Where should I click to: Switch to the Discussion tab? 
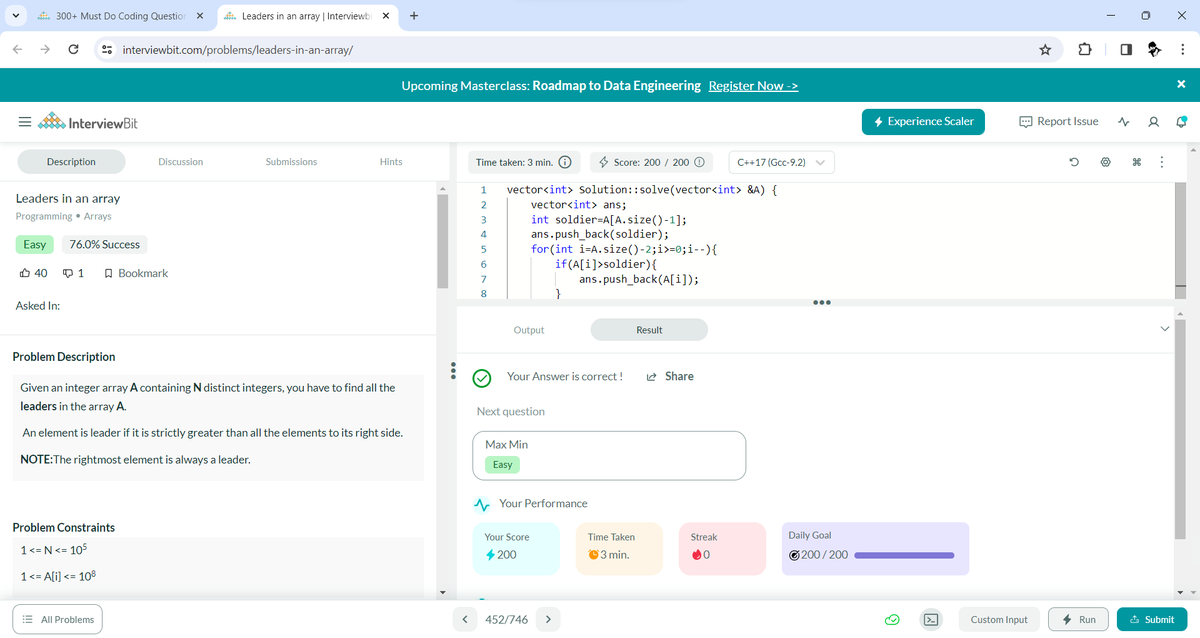click(181, 162)
